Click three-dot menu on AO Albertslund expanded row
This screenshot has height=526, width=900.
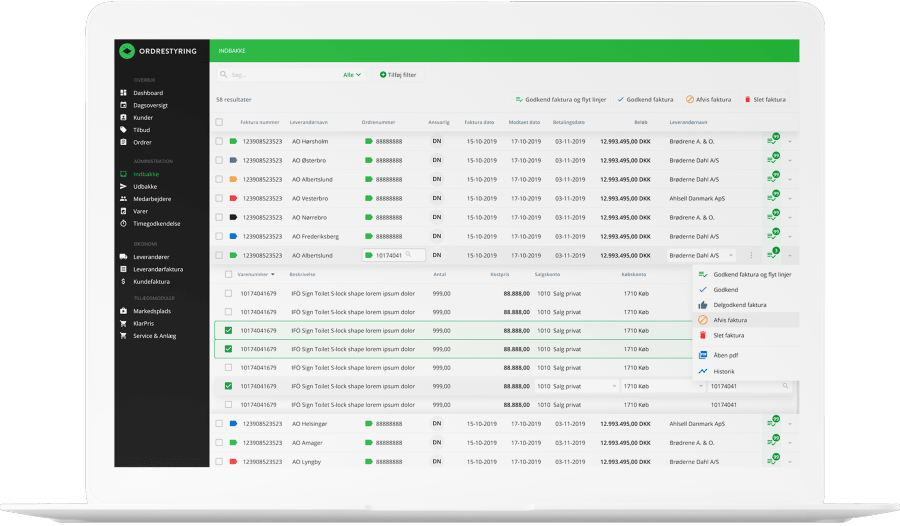pyautogui.click(x=751, y=256)
